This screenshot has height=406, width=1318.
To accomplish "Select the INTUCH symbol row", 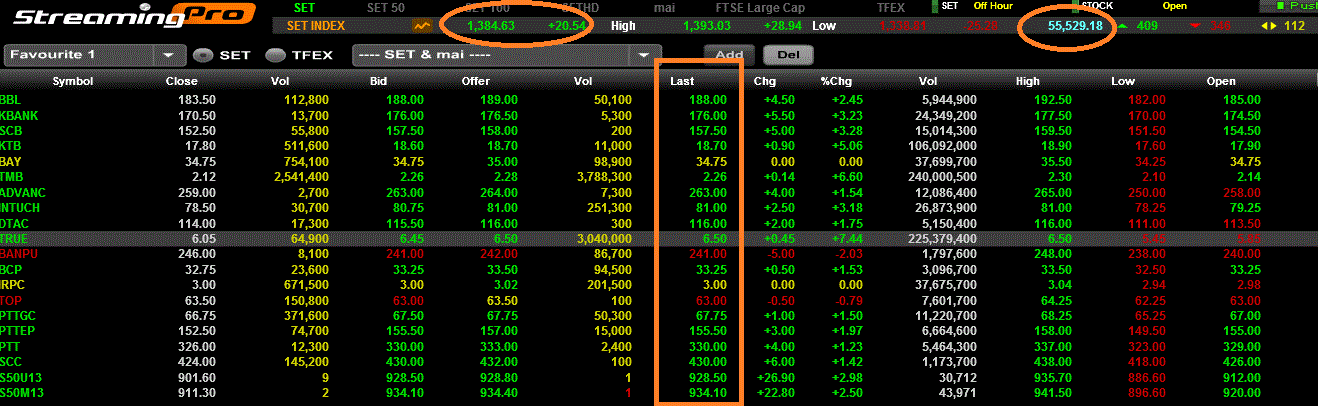I will (x=659, y=207).
